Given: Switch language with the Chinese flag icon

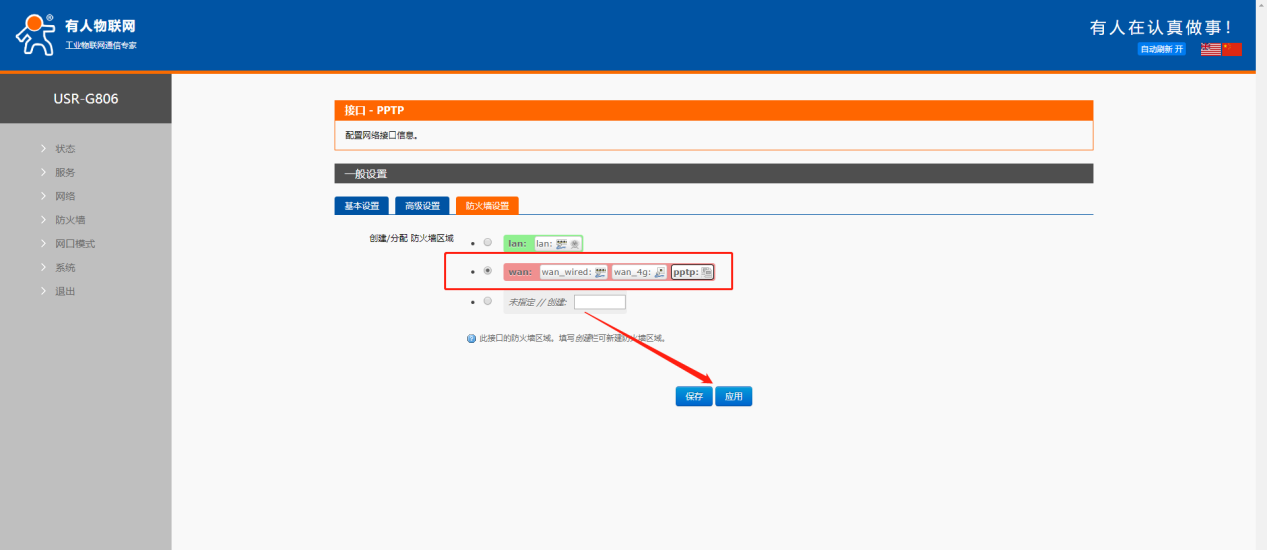Looking at the screenshot, I should coord(1232,49).
